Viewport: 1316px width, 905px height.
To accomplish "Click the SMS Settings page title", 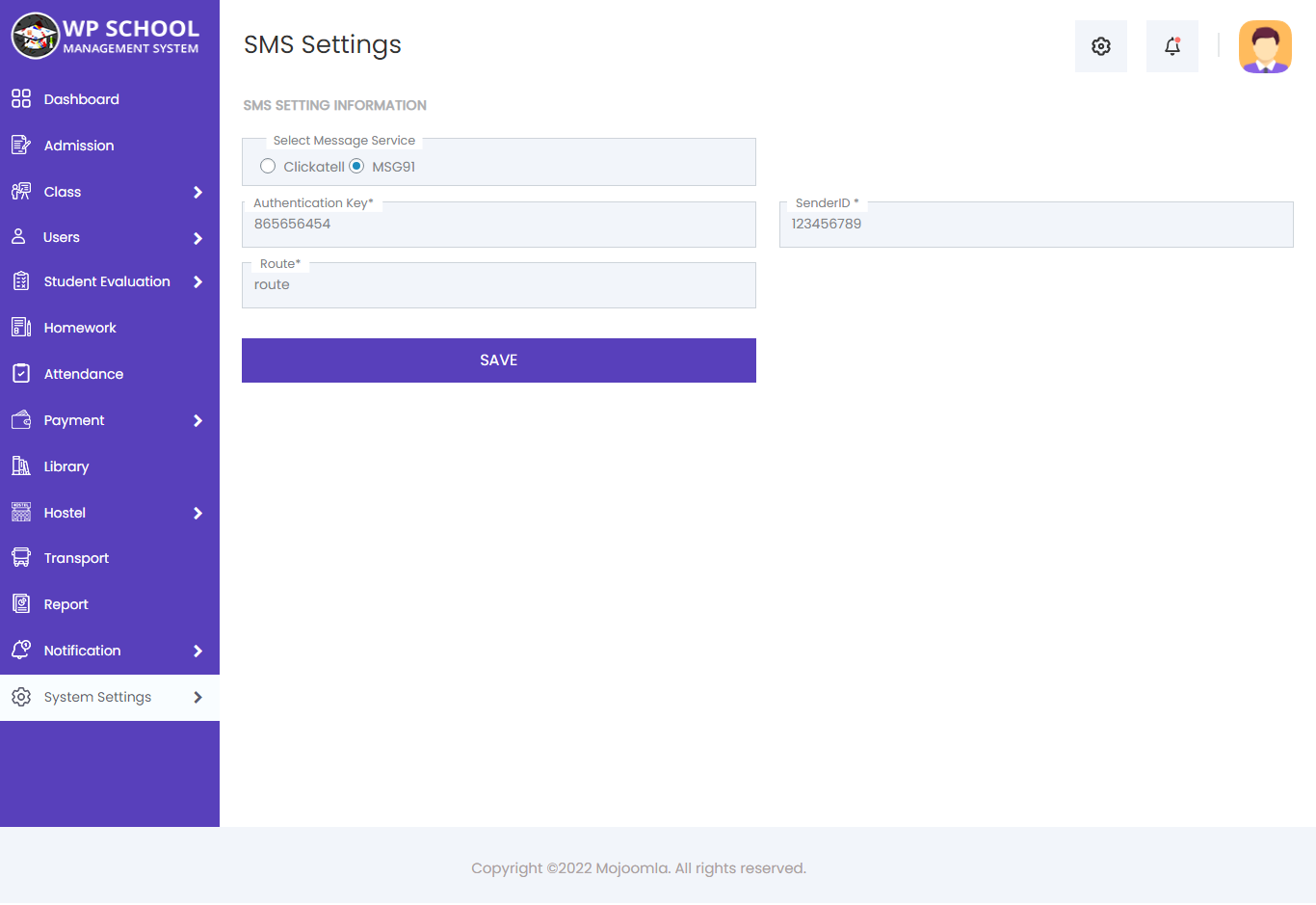I will point(323,45).
